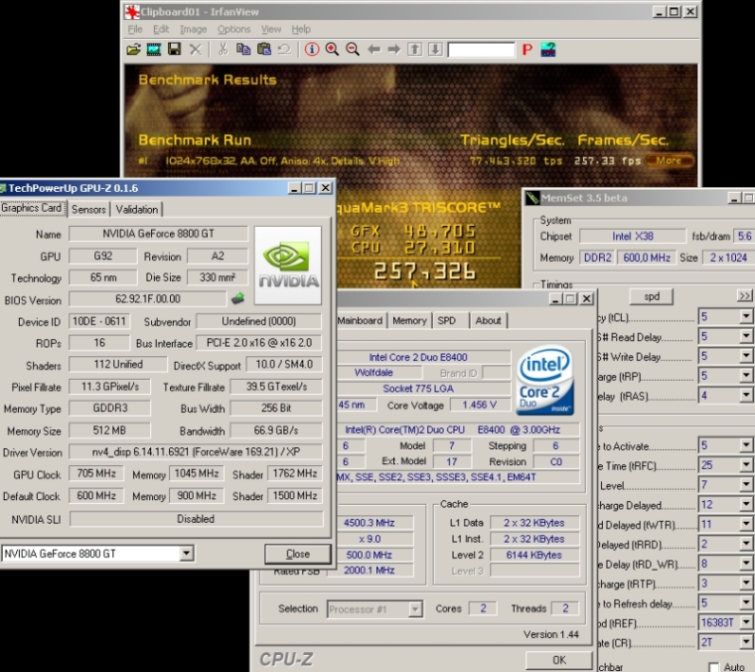The height and width of the screenshot is (672, 755).
Task: Switch to the Memory tab in CPU-Z
Action: pyautogui.click(x=409, y=321)
